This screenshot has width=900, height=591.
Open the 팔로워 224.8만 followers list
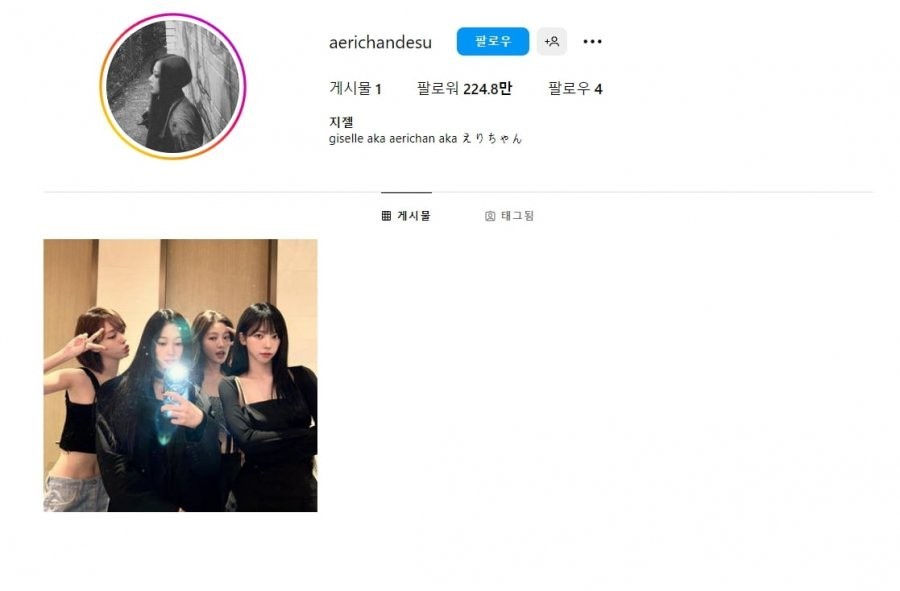point(464,88)
